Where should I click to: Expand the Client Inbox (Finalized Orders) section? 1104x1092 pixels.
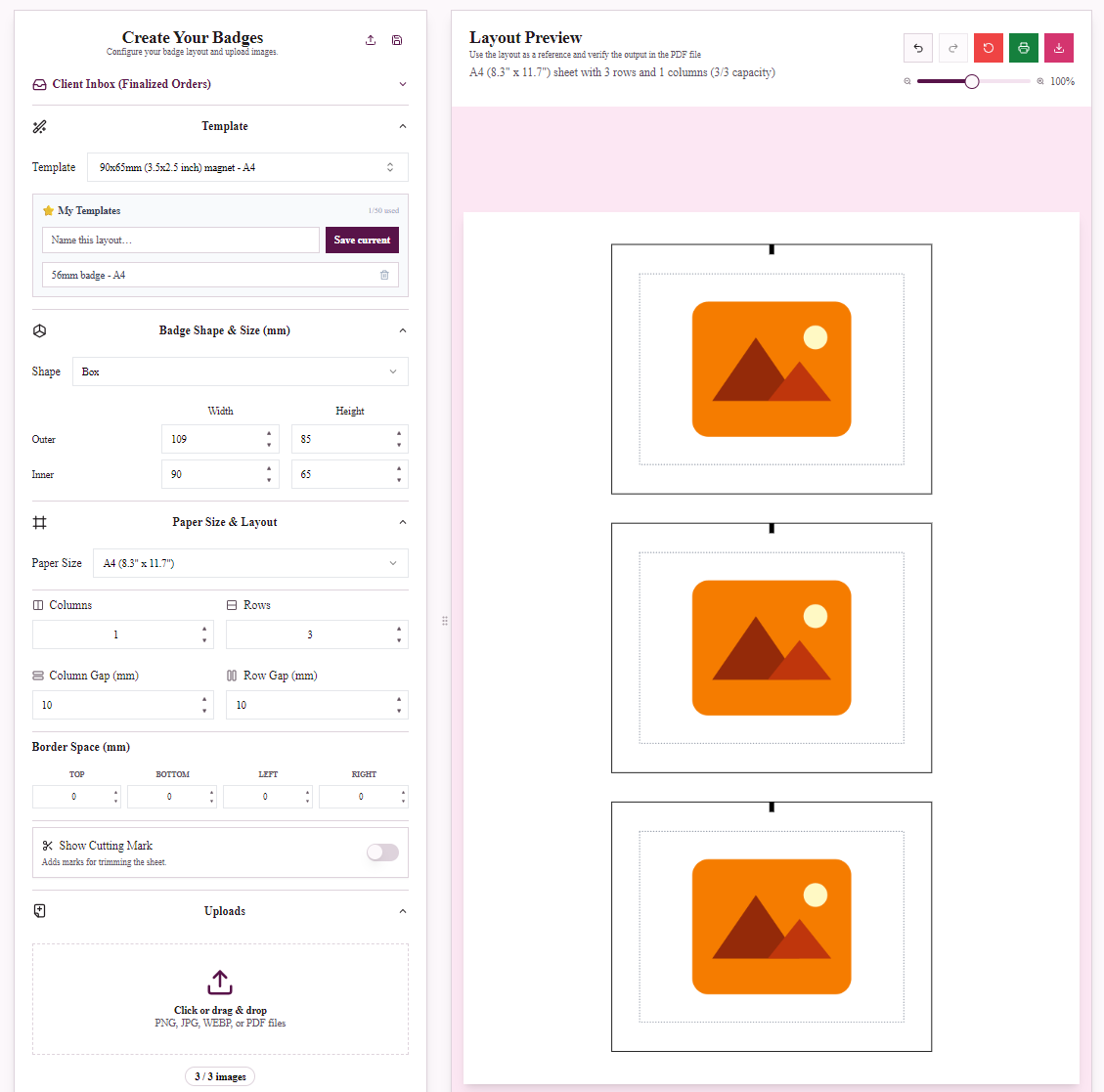pyautogui.click(x=220, y=84)
